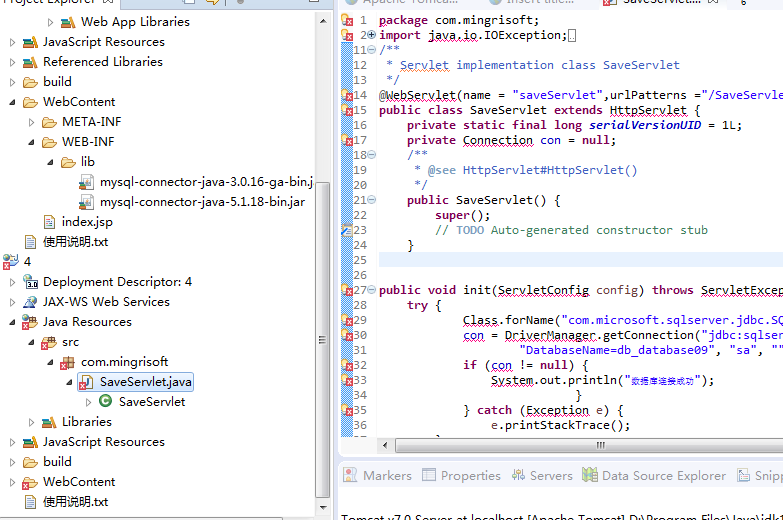The width and height of the screenshot is (783, 520).
Task: Click the src source folder icon
Action: click(x=48, y=343)
